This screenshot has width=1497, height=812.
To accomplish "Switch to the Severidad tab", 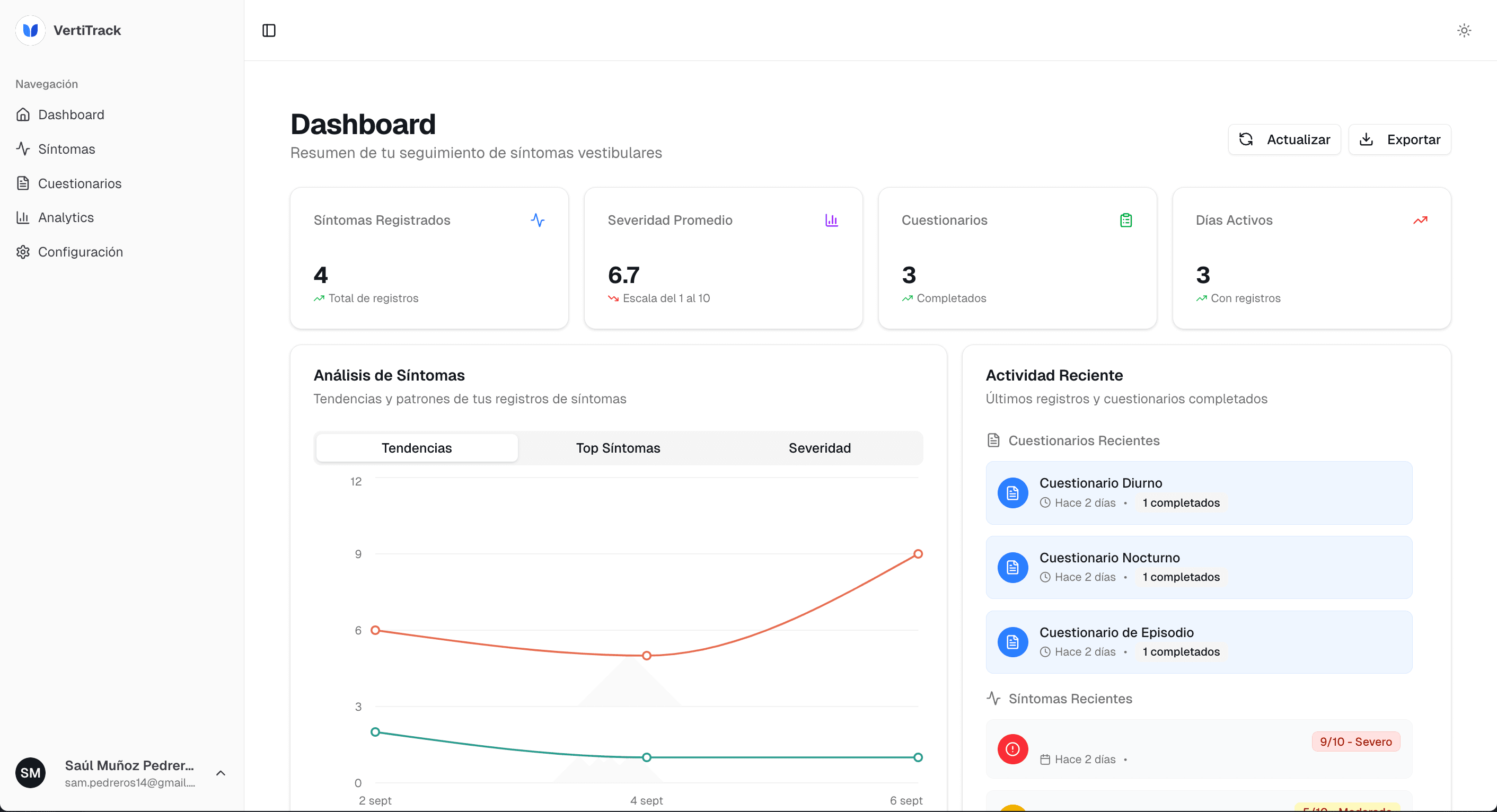I will pyautogui.click(x=820, y=447).
